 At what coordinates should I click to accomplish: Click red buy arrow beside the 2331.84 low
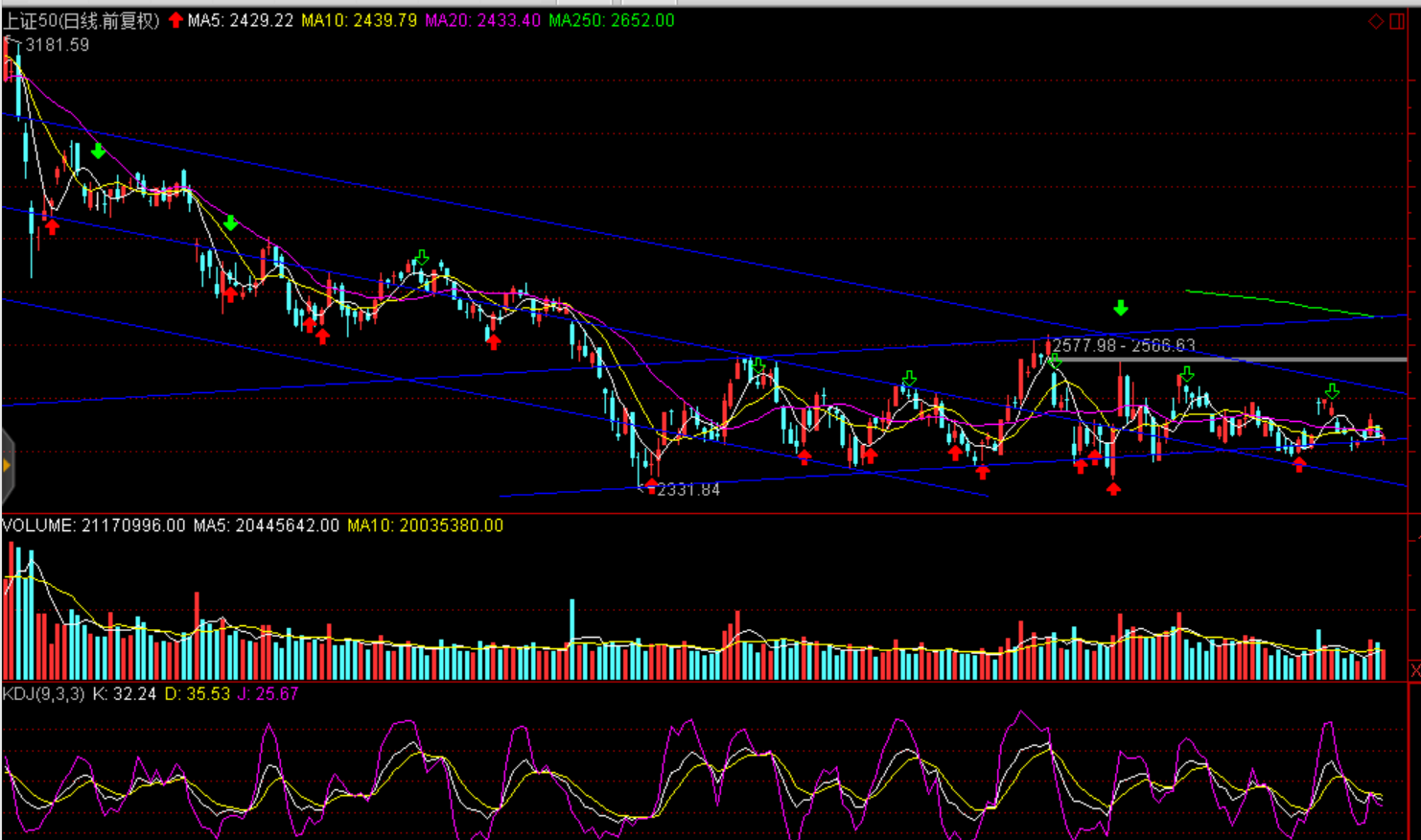point(652,485)
